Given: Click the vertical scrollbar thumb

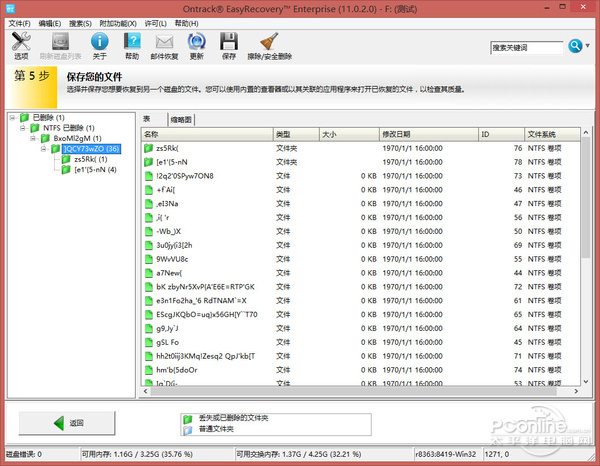Looking at the screenshot, I should coord(585,198).
